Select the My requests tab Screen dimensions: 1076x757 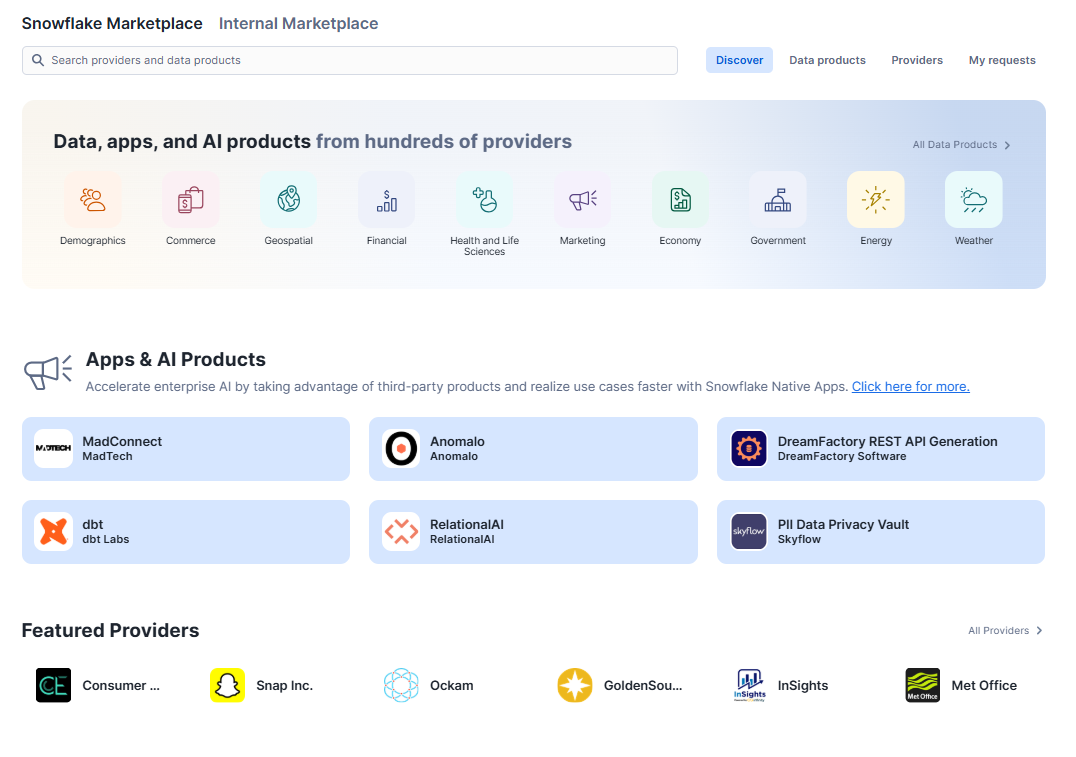pyautogui.click(x=1001, y=60)
